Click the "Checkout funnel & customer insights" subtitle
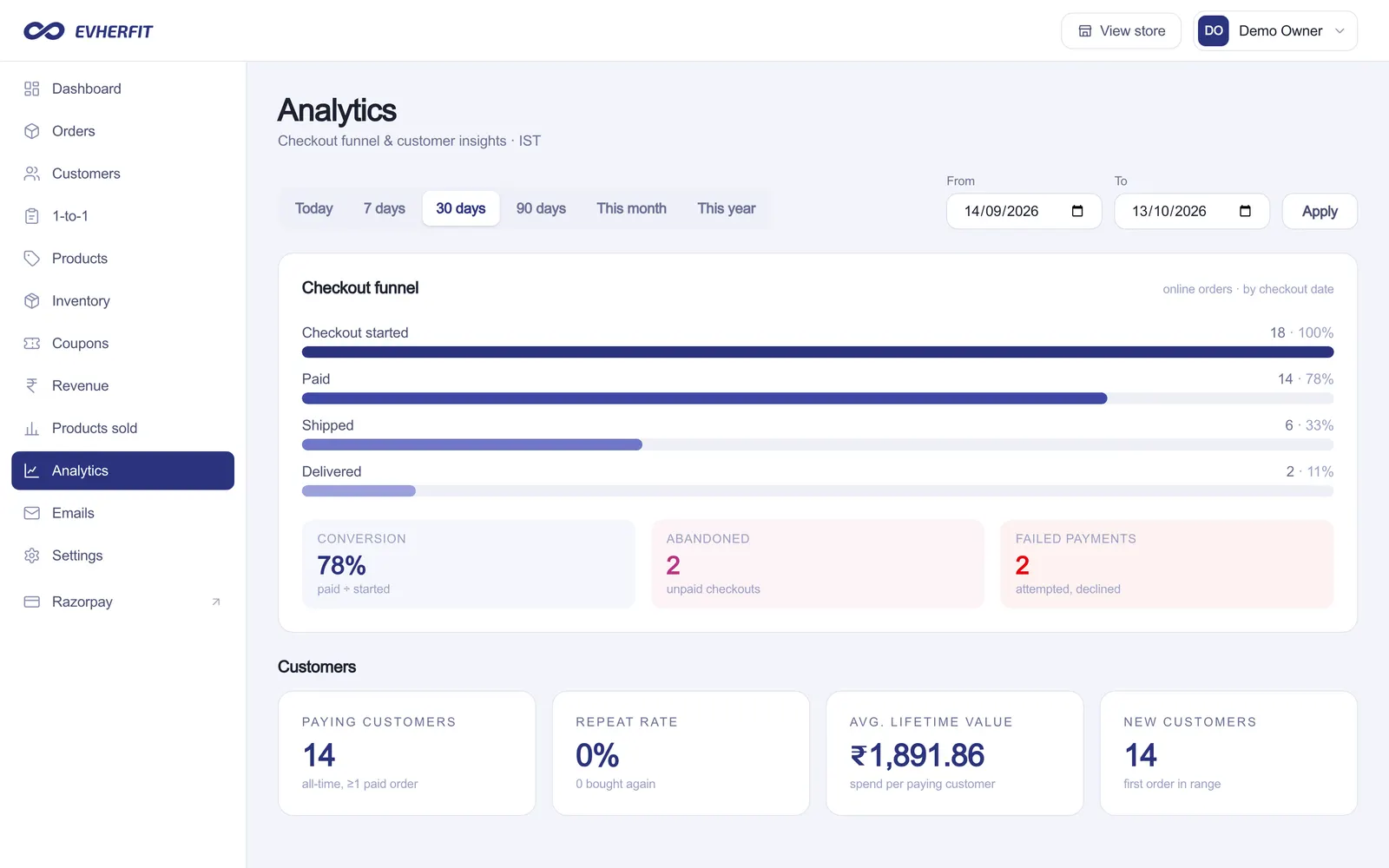The height and width of the screenshot is (868, 1389). click(x=392, y=141)
